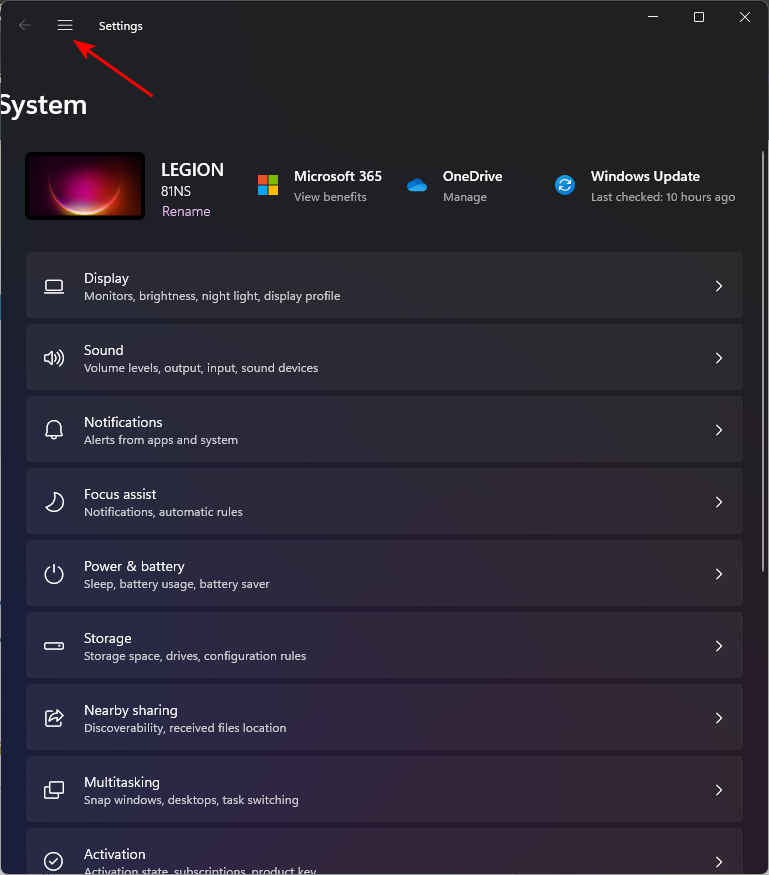Click the Display monitor icon
The image size is (769, 875).
[x=54, y=287]
